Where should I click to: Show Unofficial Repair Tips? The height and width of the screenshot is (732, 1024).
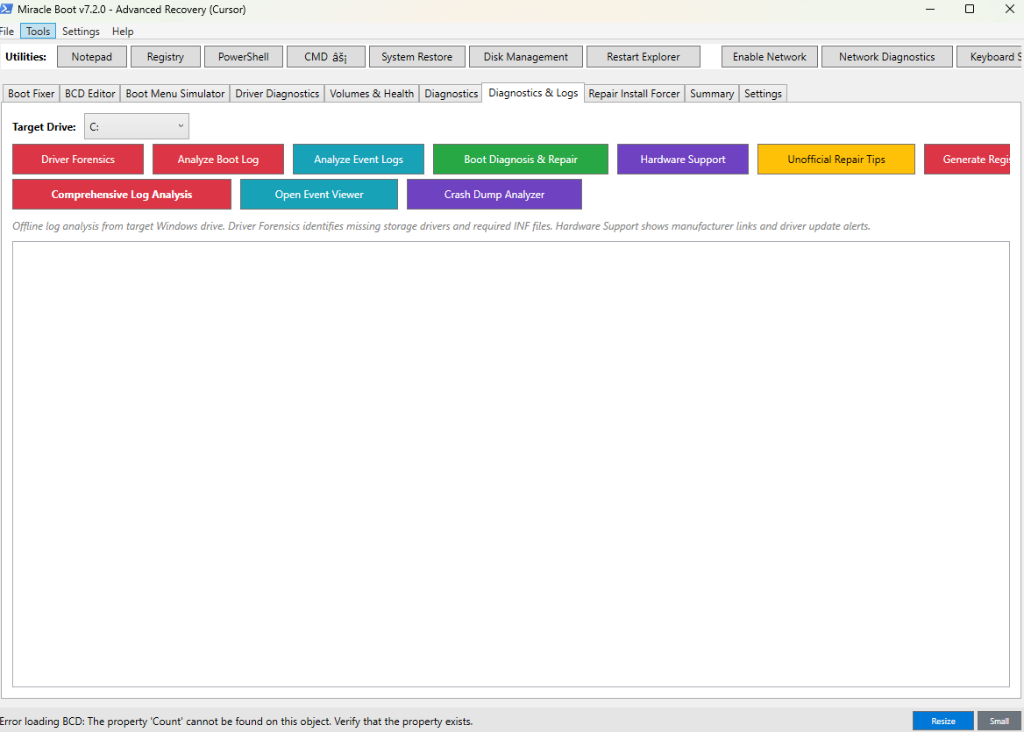836,159
